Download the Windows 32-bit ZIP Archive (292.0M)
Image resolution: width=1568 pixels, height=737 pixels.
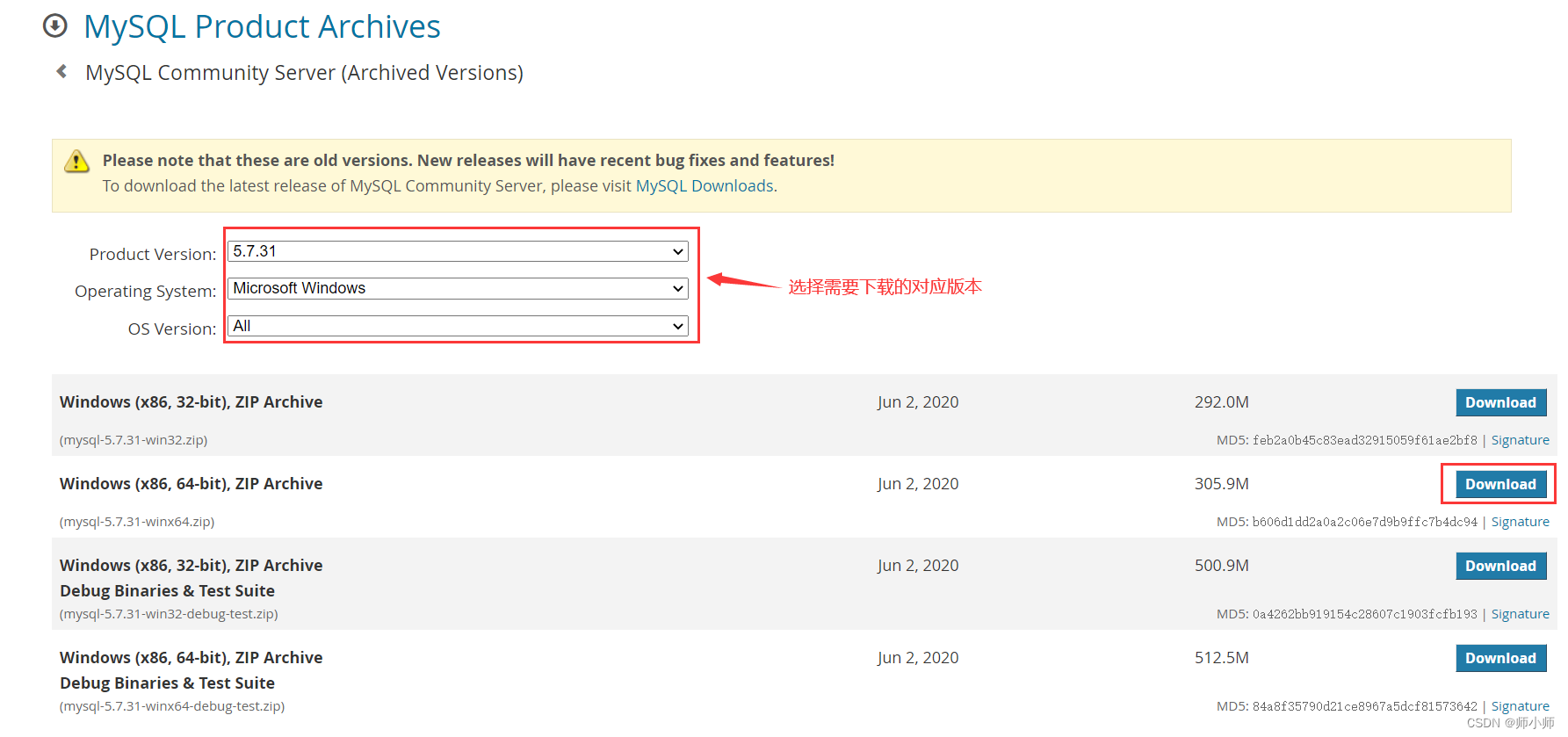pos(1500,402)
